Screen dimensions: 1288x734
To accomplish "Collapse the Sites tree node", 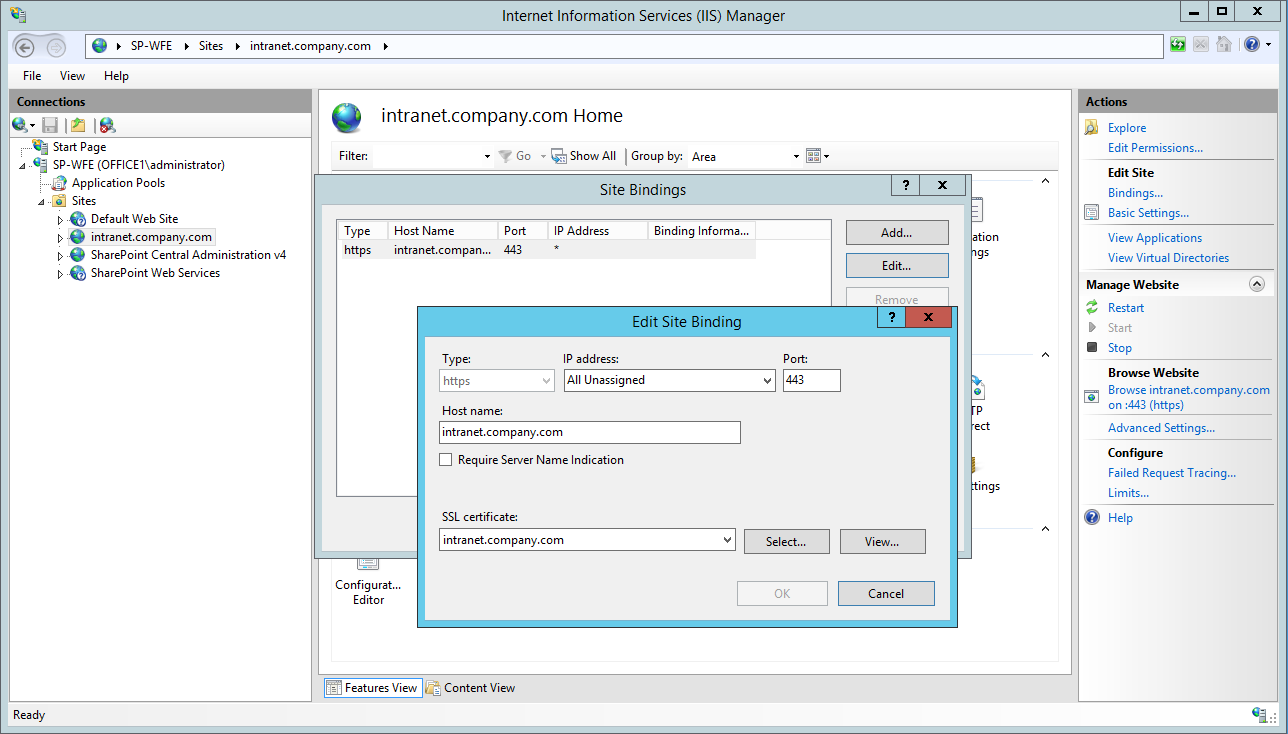I will [x=42, y=201].
